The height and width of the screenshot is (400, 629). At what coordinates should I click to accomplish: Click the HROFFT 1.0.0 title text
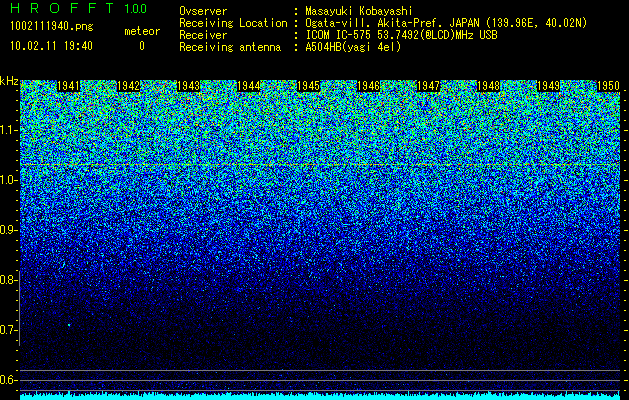click(78, 8)
